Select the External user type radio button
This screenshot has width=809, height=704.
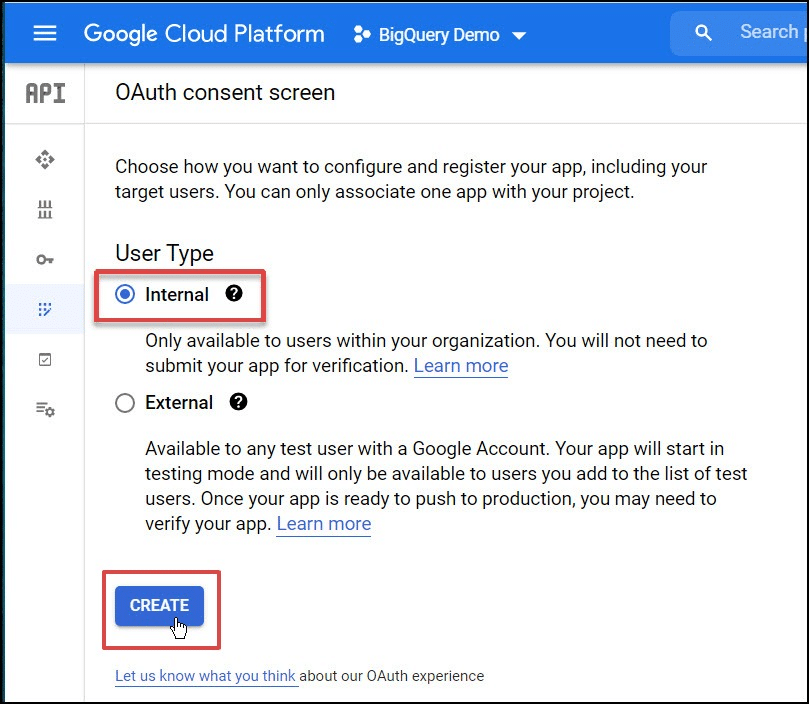125,403
